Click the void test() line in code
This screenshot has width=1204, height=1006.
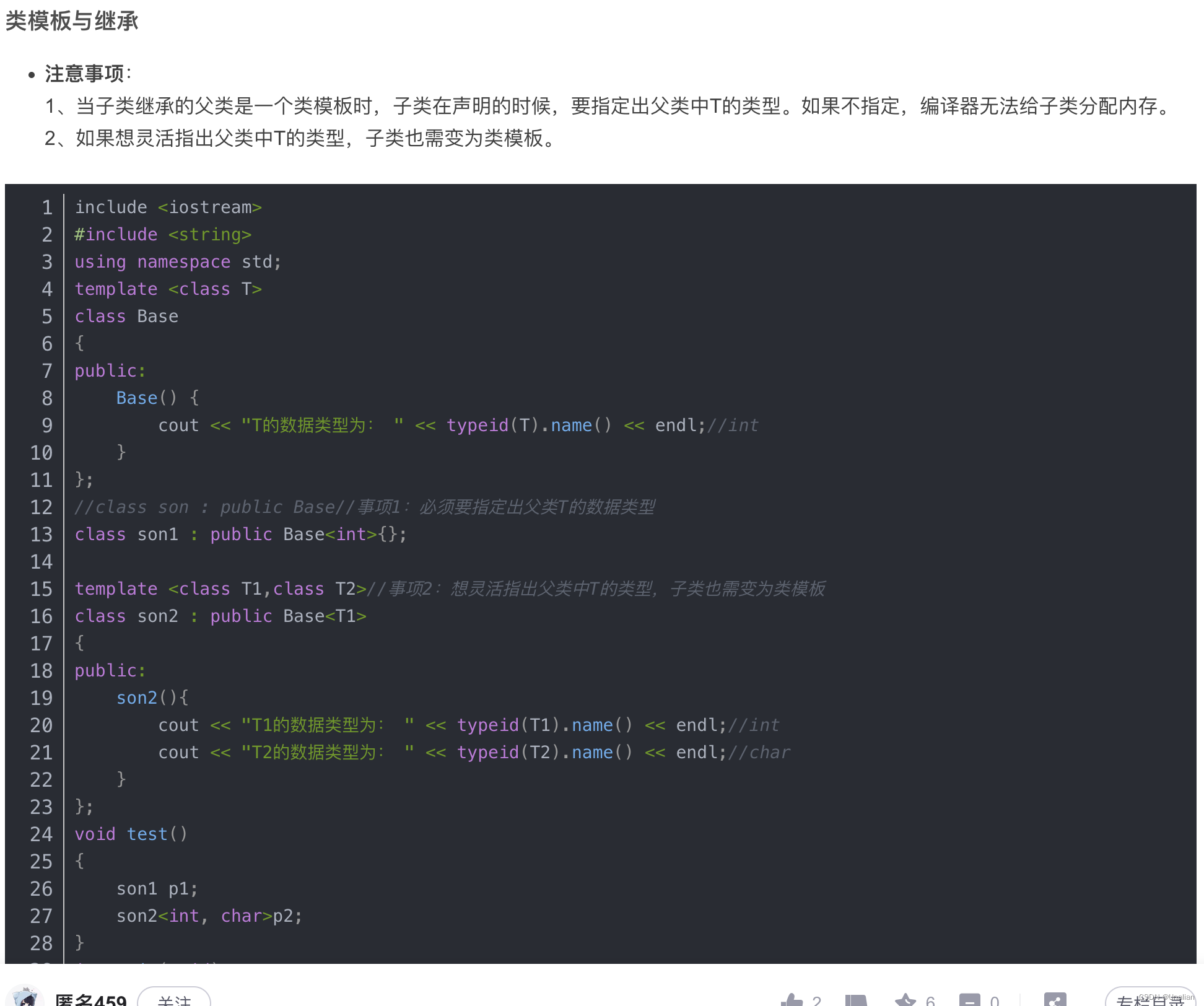(131, 834)
